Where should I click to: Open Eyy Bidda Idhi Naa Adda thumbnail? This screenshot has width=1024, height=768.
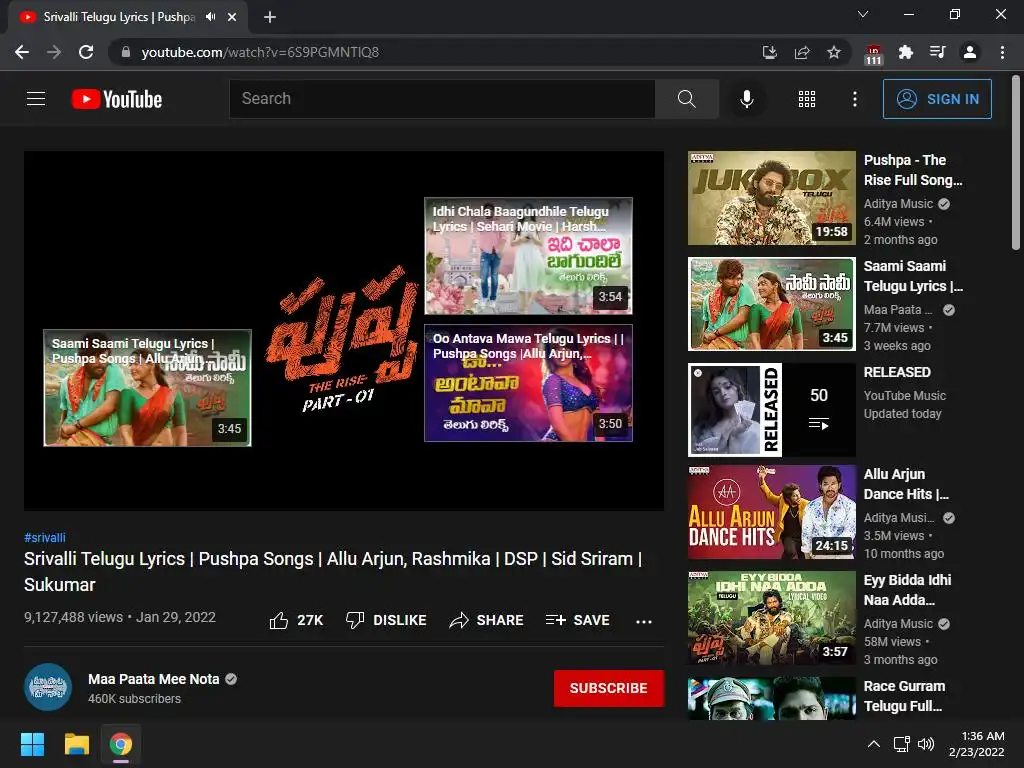point(772,618)
